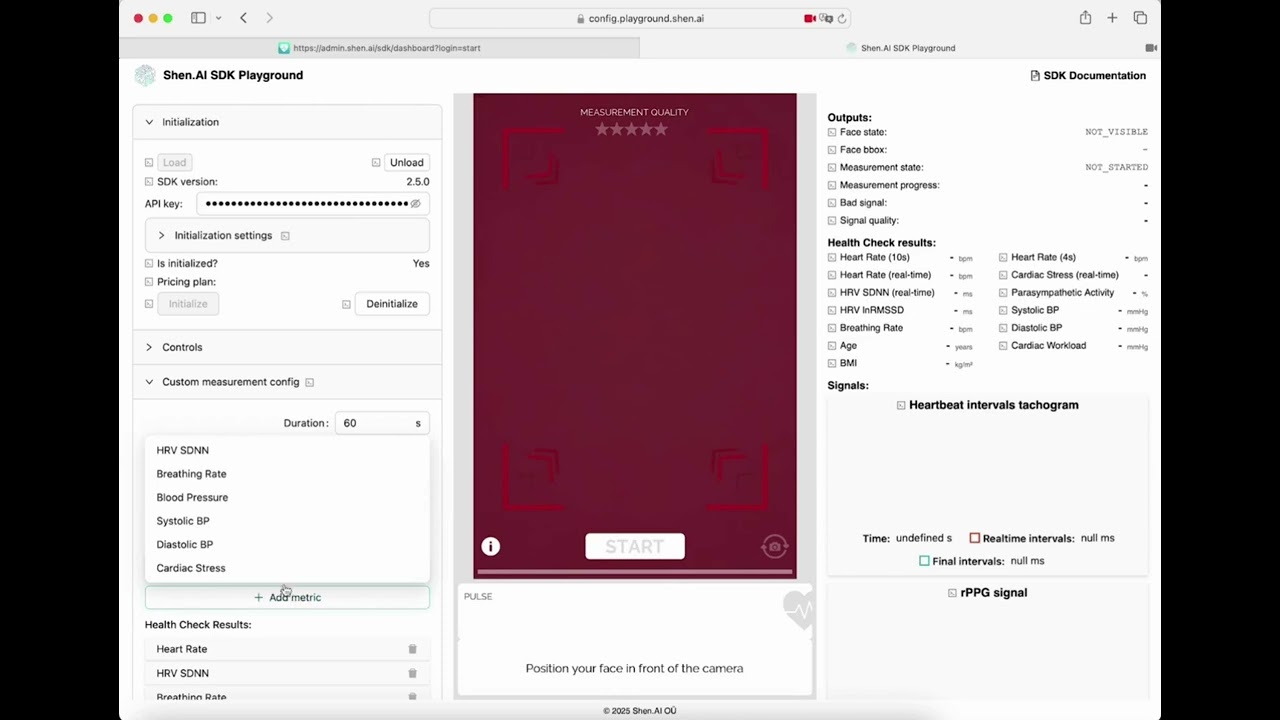Click START measurement button
The height and width of the screenshot is (720, 1280).
click(635, 546)
